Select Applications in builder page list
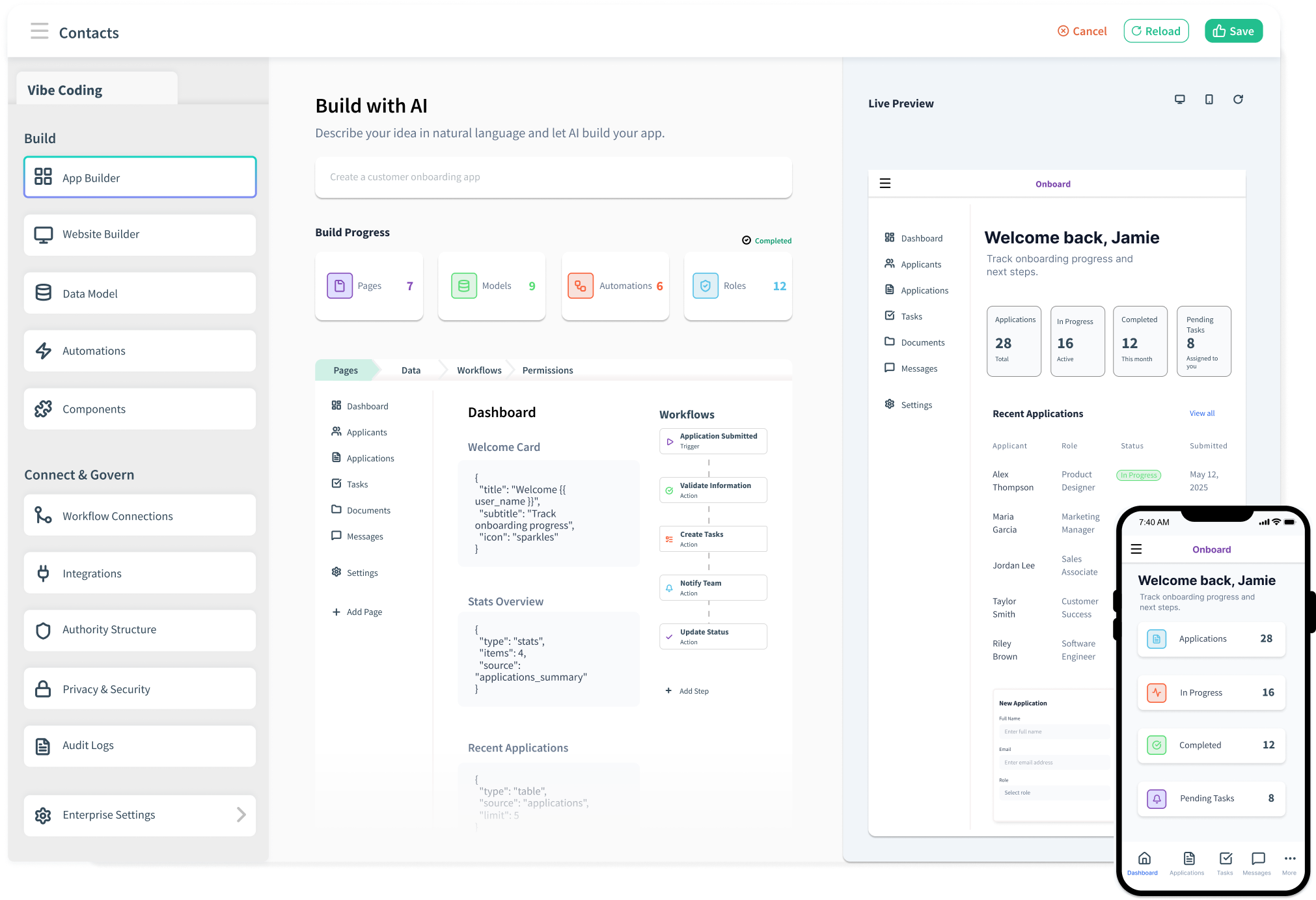 click(x=363, y=458)
